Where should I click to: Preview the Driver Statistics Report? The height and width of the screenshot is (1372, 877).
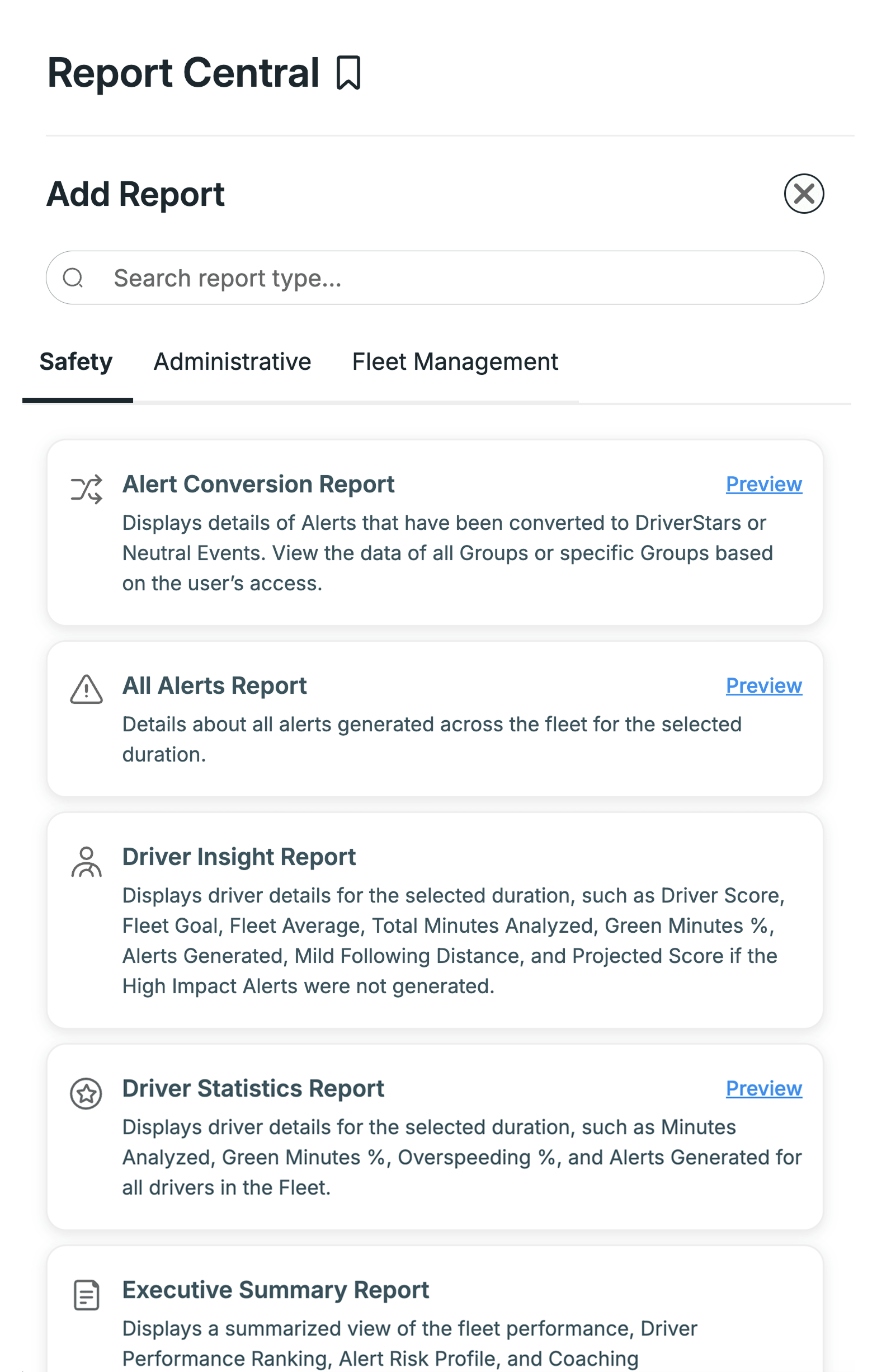click(763, 1089)
